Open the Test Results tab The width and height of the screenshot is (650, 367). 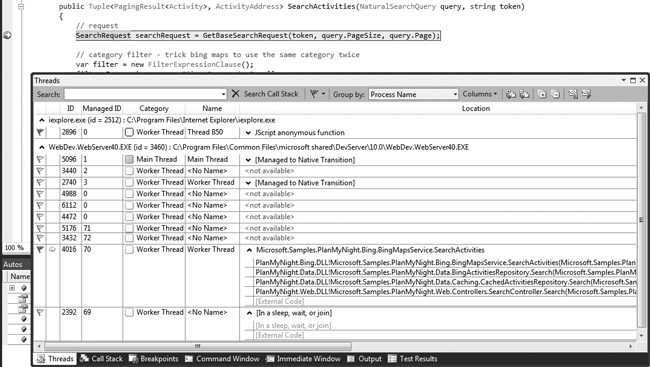(x=412, y=359)
